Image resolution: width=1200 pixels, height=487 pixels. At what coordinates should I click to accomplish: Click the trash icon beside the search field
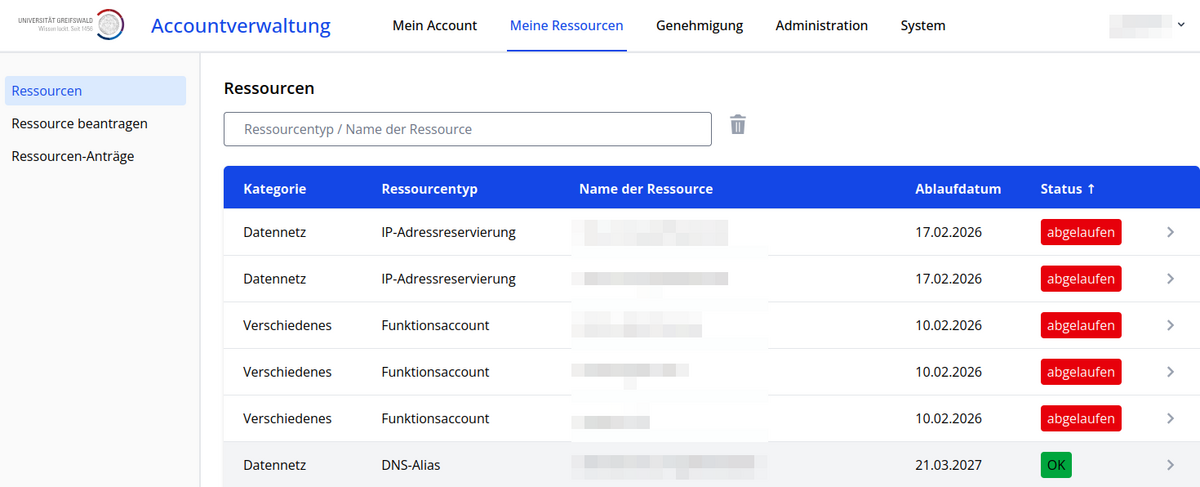coord(738,125)
